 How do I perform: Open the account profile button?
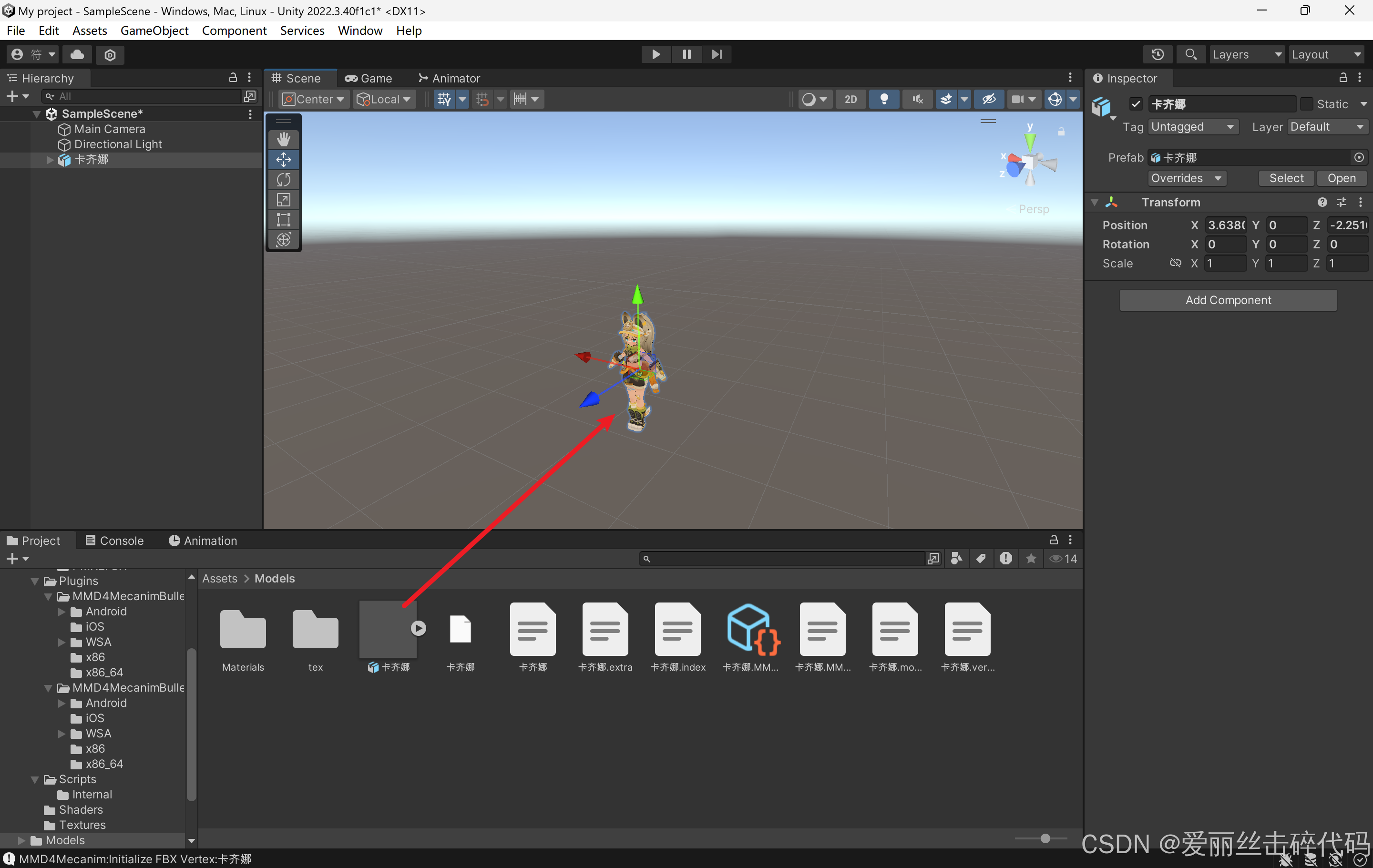(x=32, y=54)
